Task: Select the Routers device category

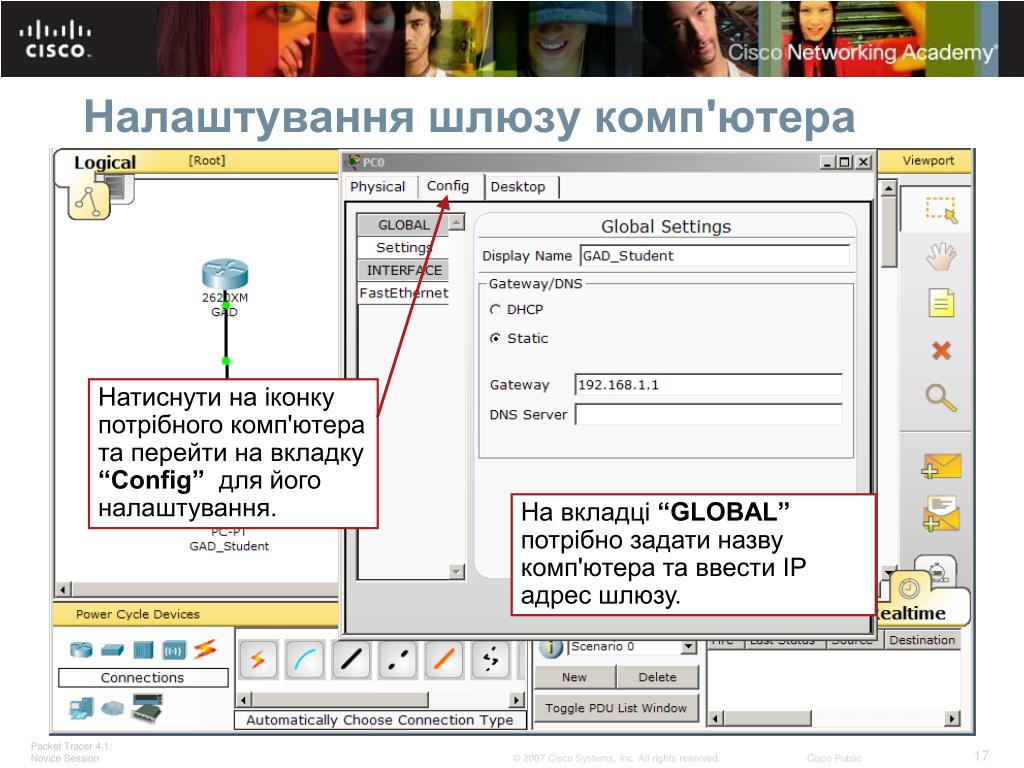Action: coord(81,650)
